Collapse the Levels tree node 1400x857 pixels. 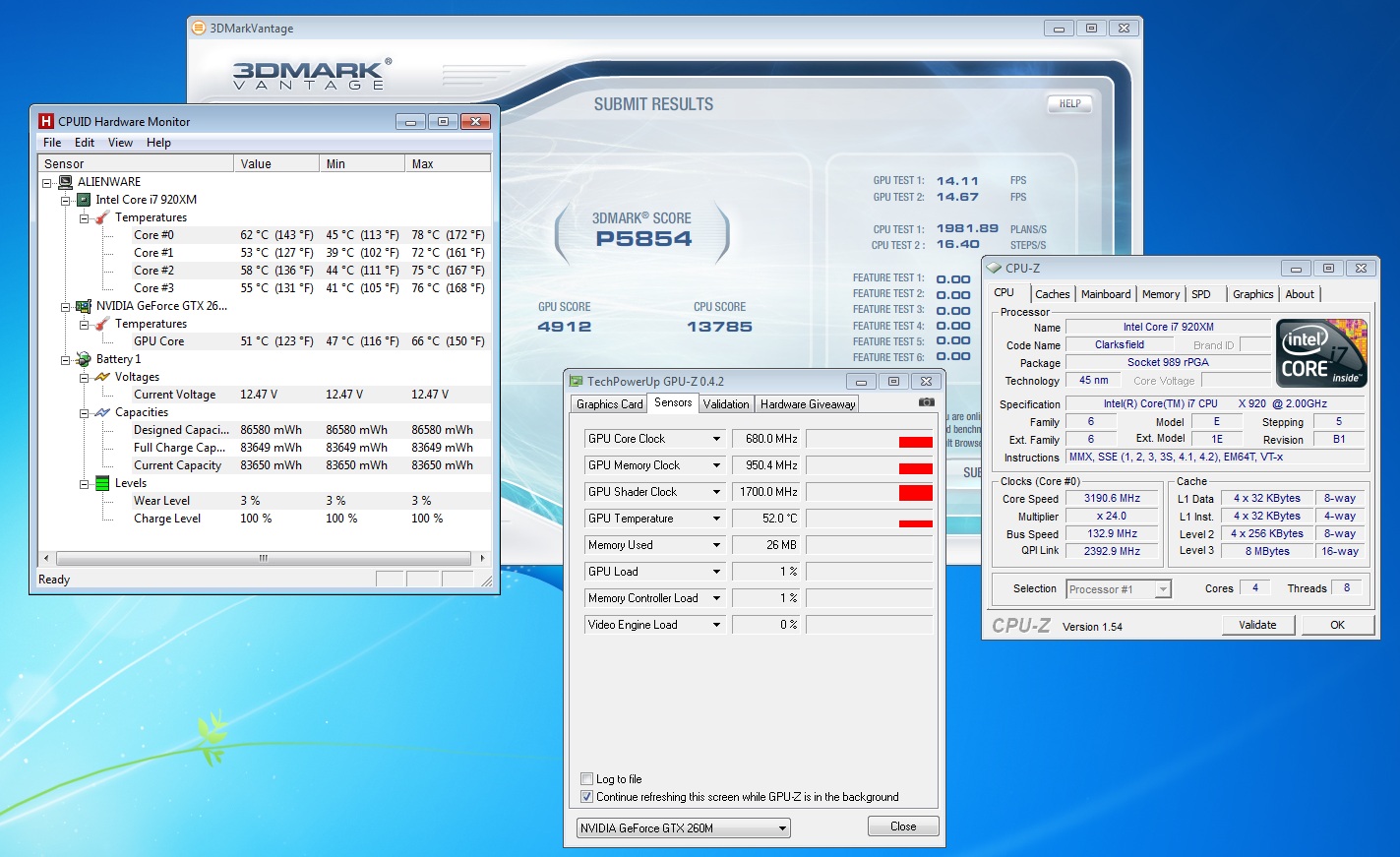(x=85, y=483)
